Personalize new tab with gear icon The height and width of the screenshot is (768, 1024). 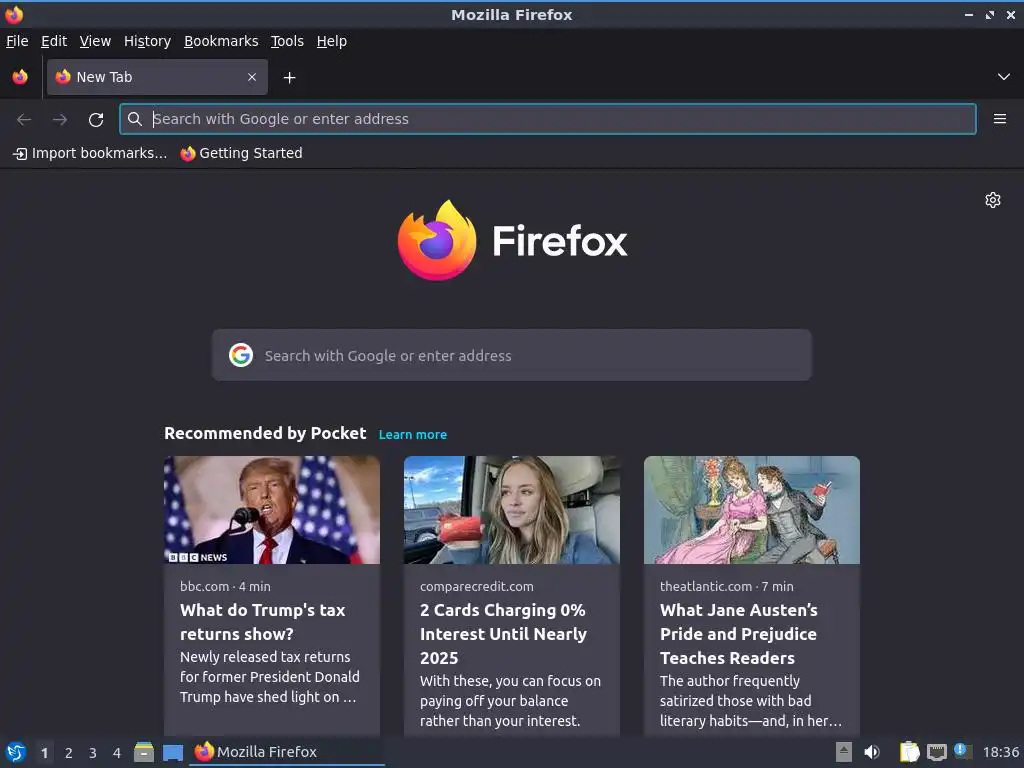point(993,200)
